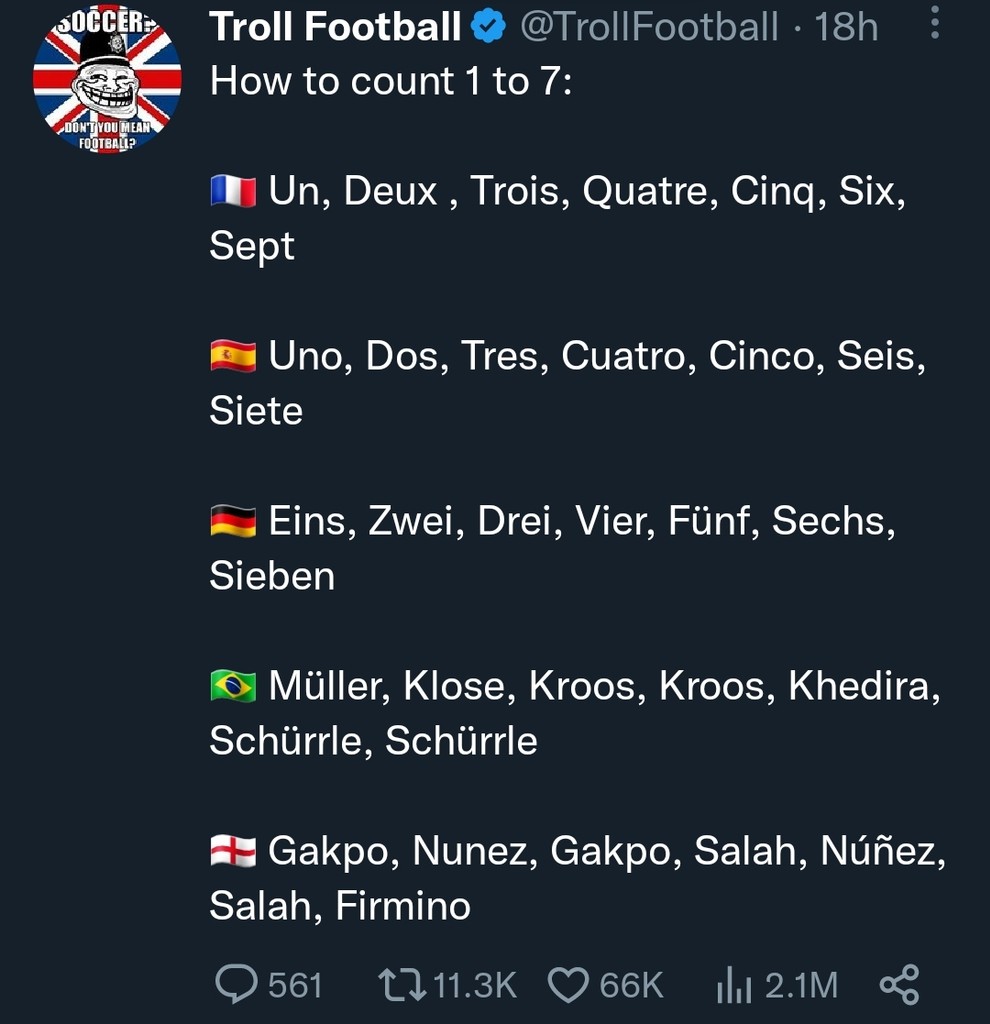Image resolution: width=990 pixels, height=1024 pixels.
Task: Click the 561 replies count
Action: point(296,986)
